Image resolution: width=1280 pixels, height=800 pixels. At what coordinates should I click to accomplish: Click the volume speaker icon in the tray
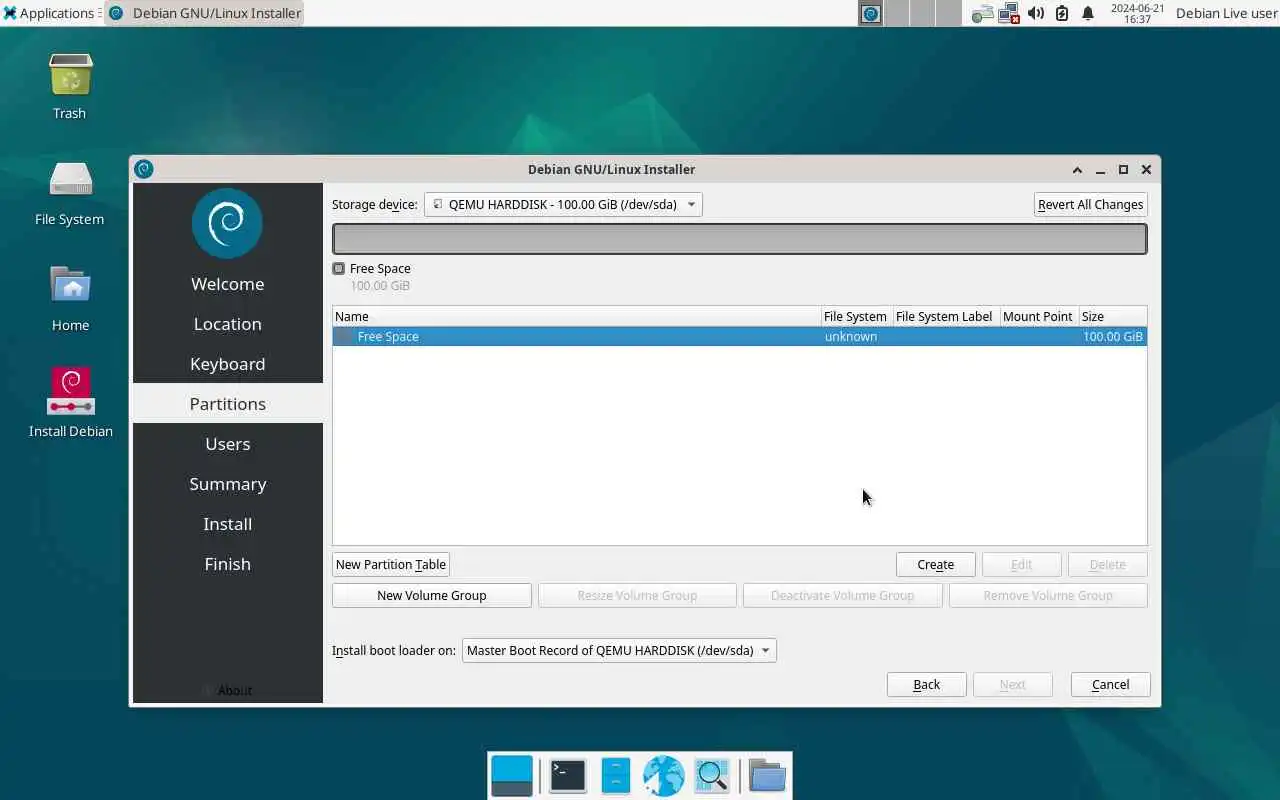click(x=1036, y=13)
